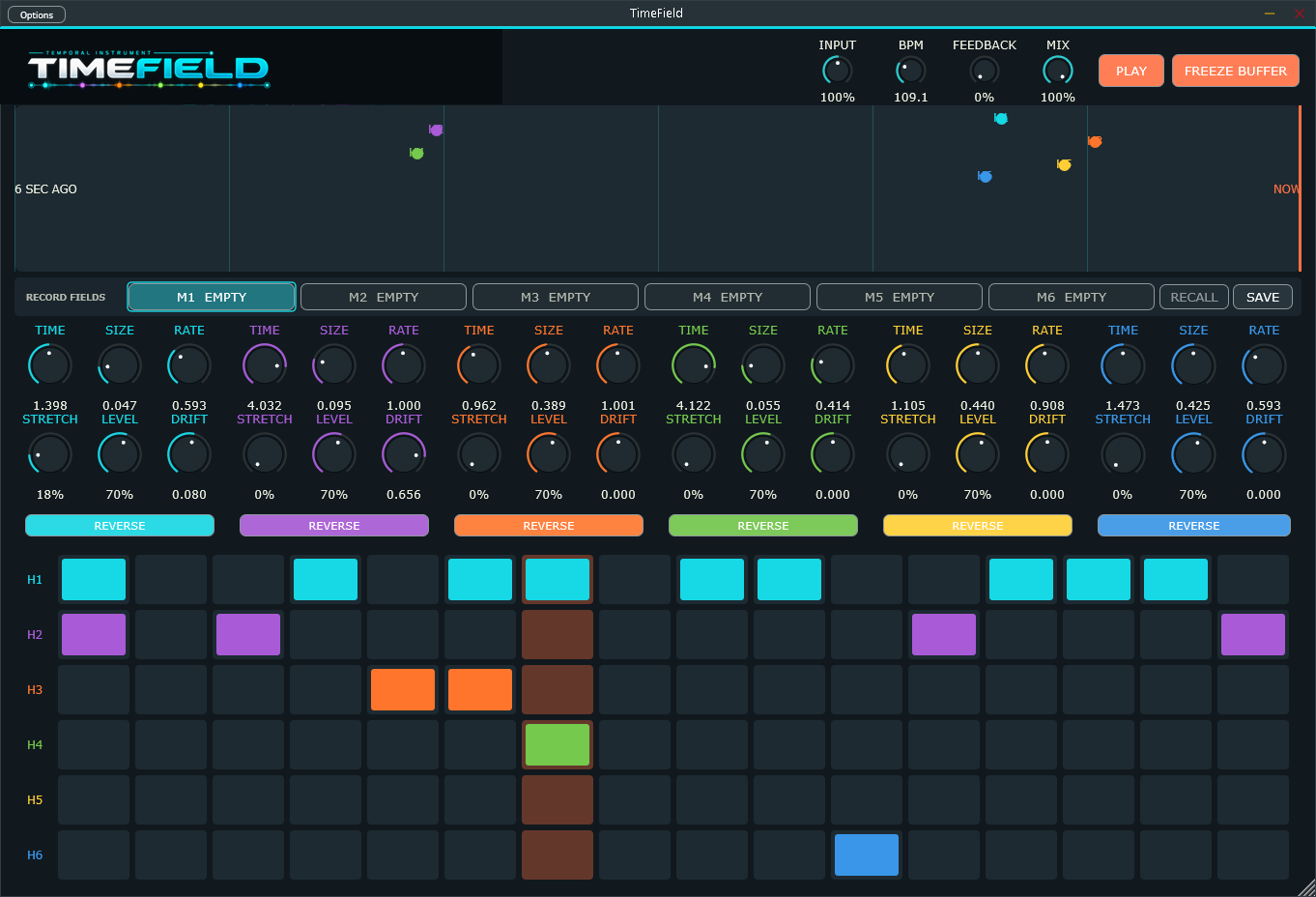Screen dimensions: 1316x897
Task: Click the yellow SIZE knob reading 0.440
Action: click(978, 365)
